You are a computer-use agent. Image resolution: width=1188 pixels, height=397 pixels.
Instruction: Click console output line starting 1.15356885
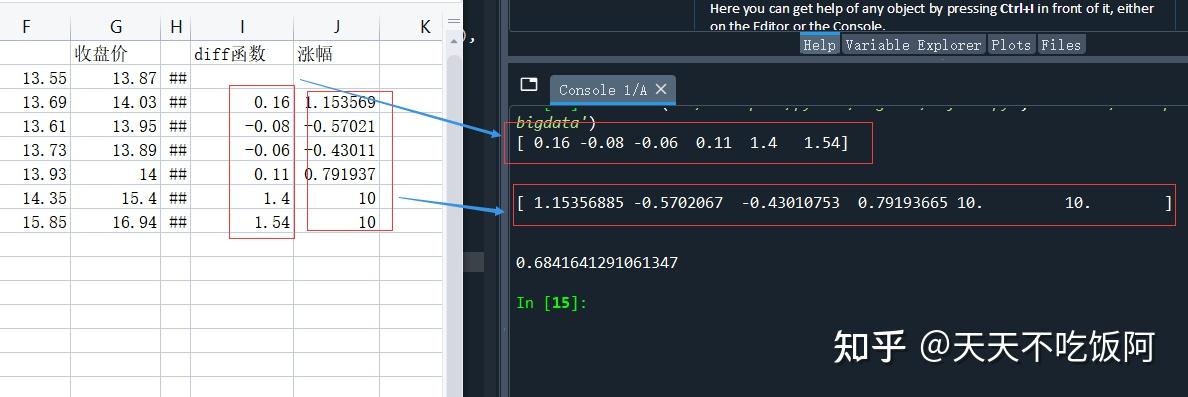pos(844,202)
